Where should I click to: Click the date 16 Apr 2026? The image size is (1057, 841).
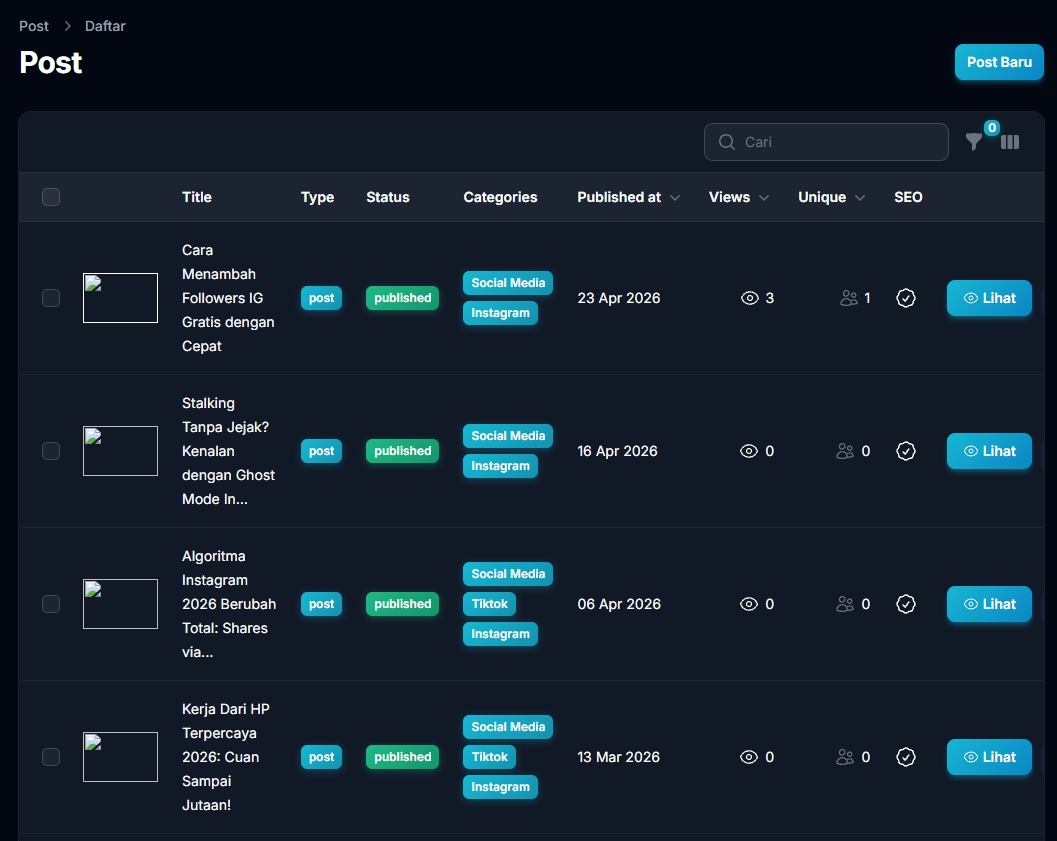(617, 451)
